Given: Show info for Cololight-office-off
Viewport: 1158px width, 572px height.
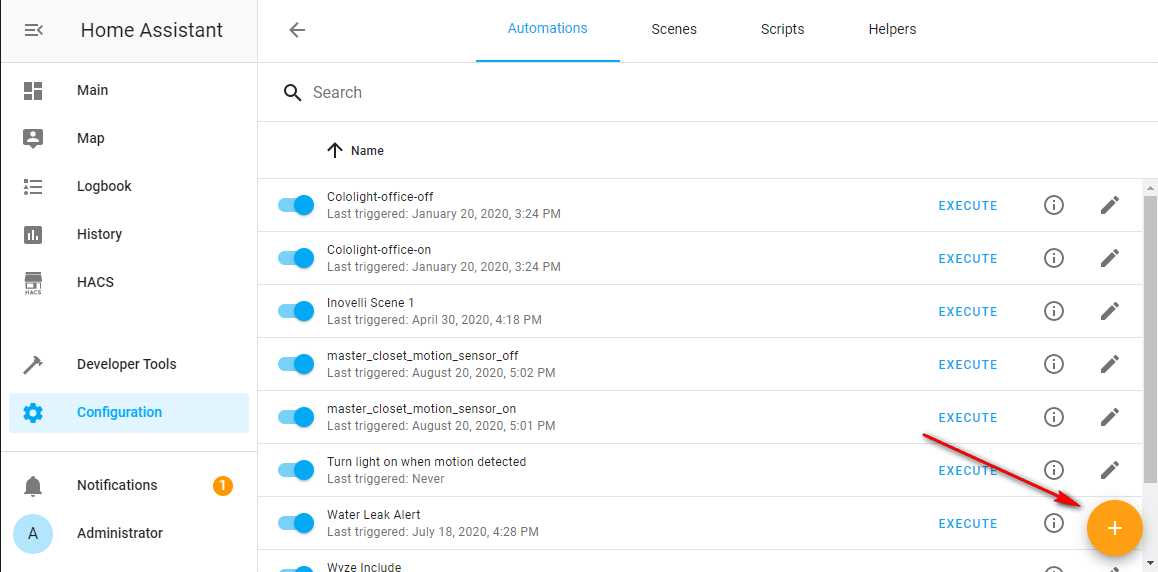Looking at the screenshot, I should point(1054,205).
